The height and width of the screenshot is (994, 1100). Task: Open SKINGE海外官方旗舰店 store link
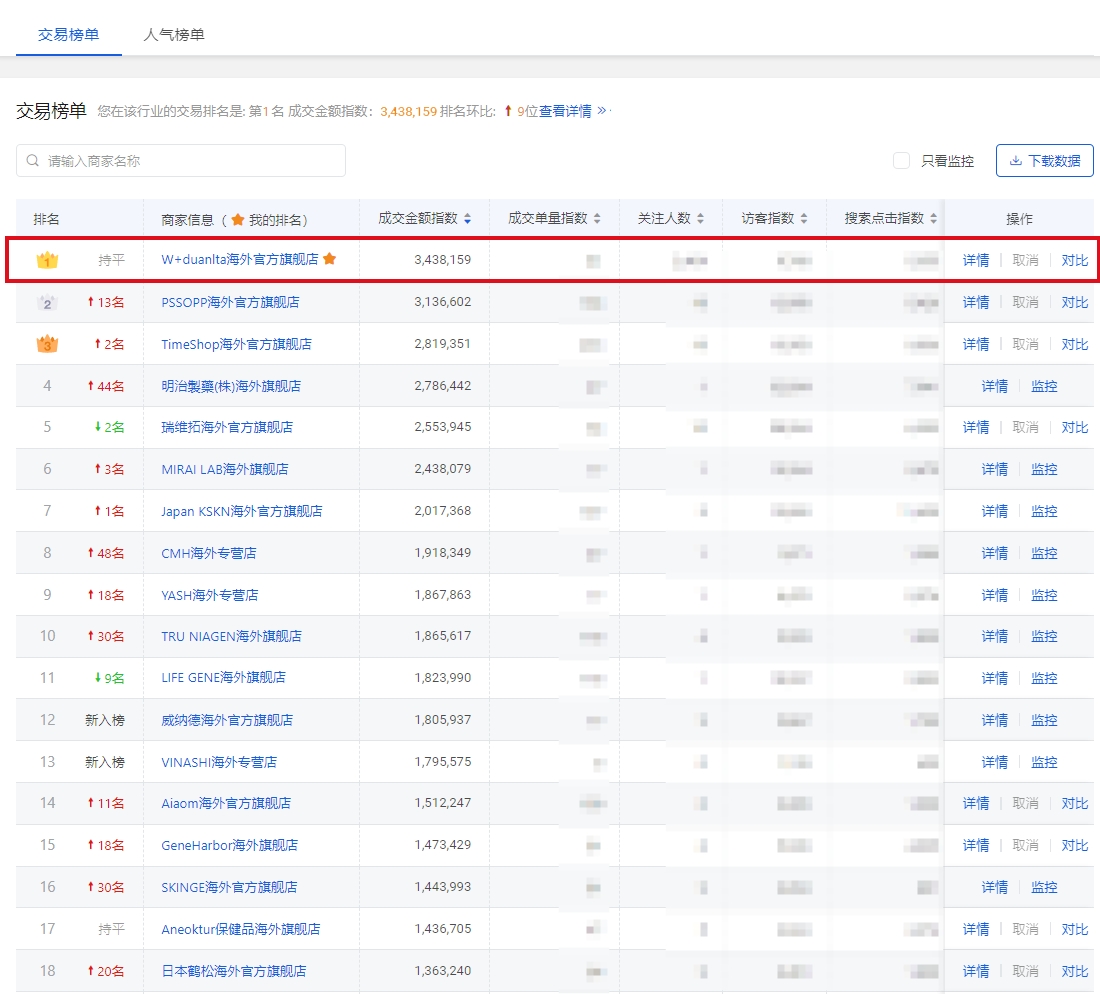point(229,887)
